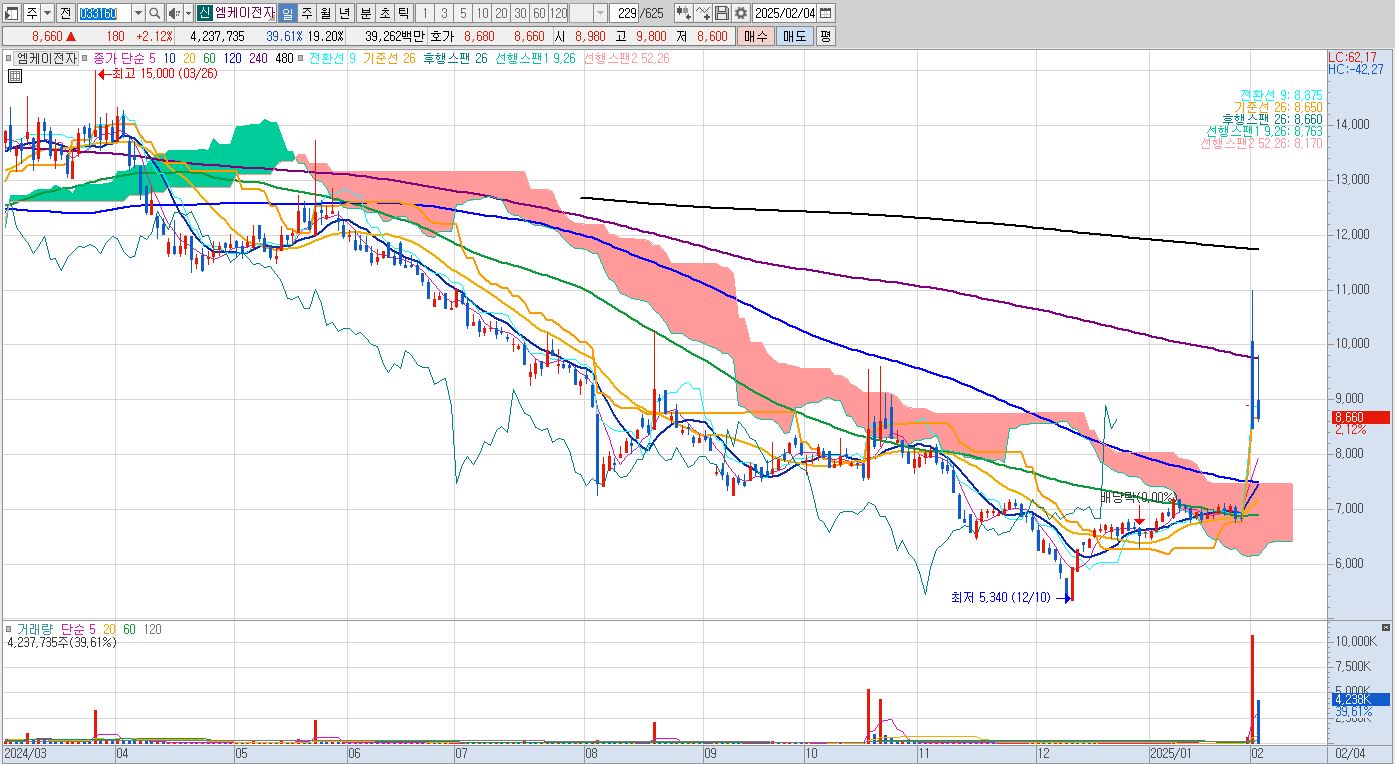Open chart settings gear icon
Image resolution: width=1395 pixels, height=764 pixels.
coord(740,13)
